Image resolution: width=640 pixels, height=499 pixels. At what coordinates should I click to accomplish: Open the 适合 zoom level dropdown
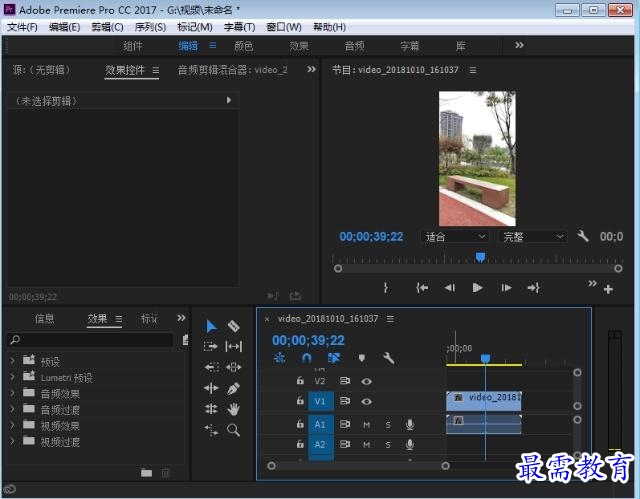pos(454,237)
